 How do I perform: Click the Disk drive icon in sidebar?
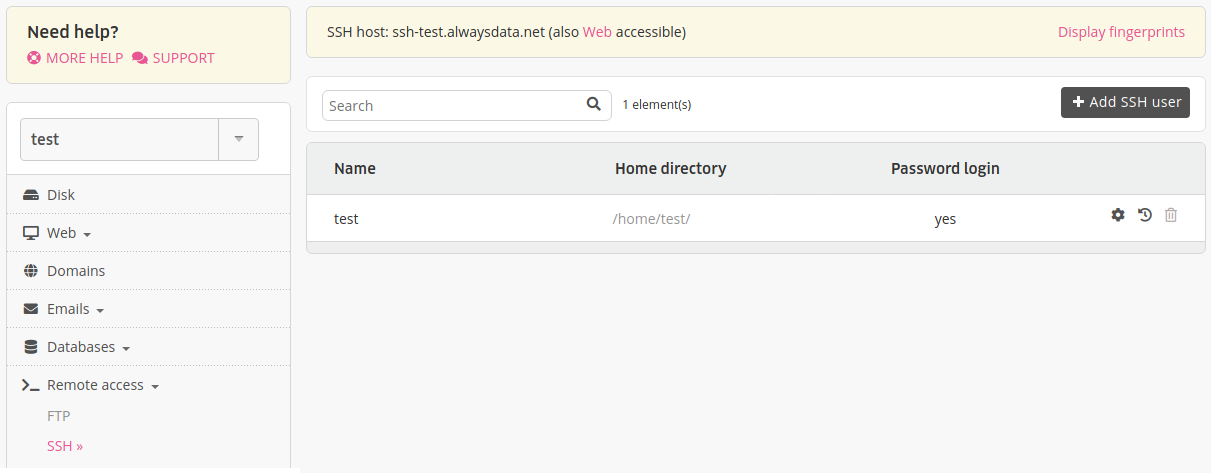31,195
